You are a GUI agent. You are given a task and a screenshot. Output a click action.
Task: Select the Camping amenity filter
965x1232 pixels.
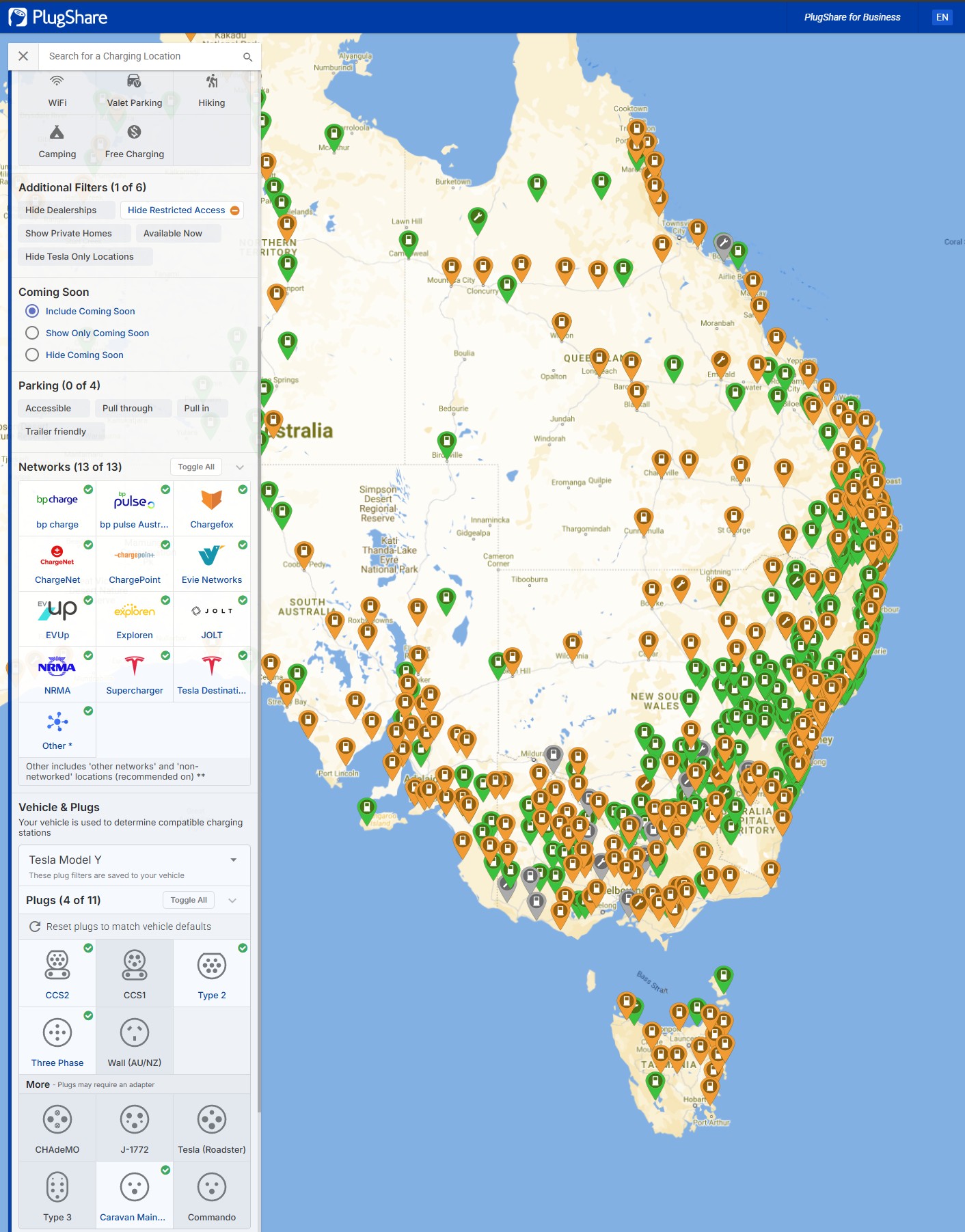[x=57, y=140]
